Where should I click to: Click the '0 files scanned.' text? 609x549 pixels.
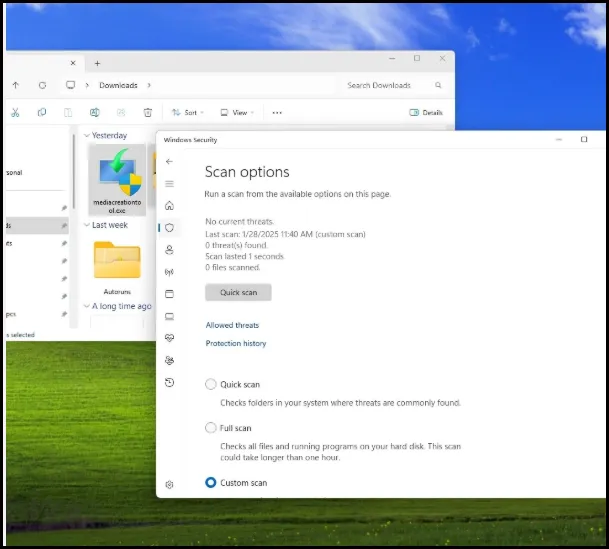[233, 268]
